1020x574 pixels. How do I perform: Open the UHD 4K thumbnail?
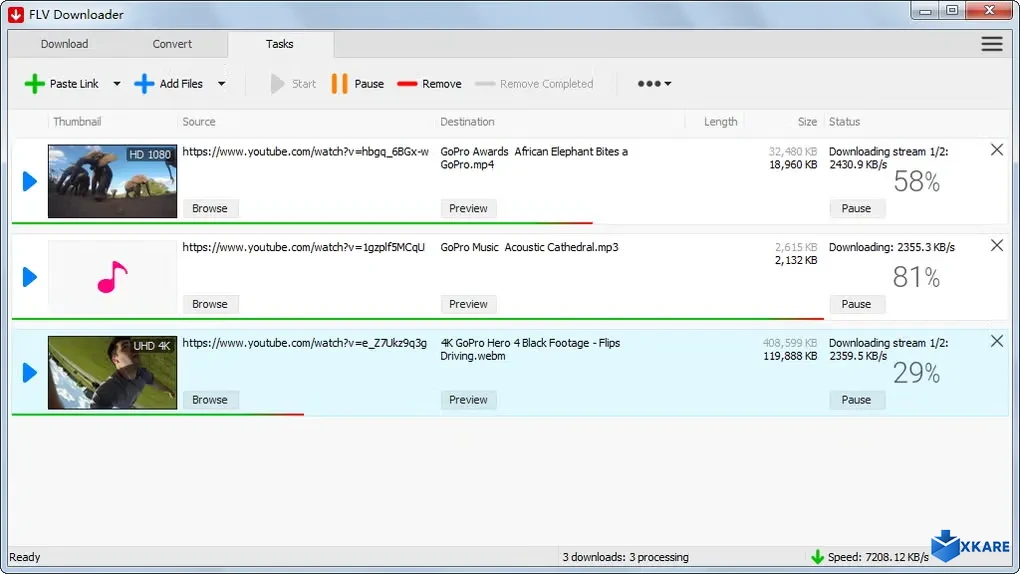(113, 372)
